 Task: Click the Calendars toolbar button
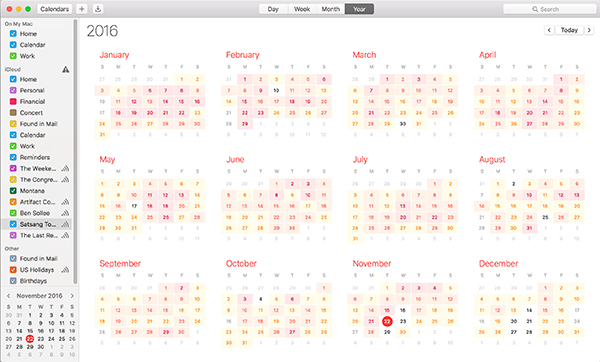pyautogui.click(x=55, y=9)
